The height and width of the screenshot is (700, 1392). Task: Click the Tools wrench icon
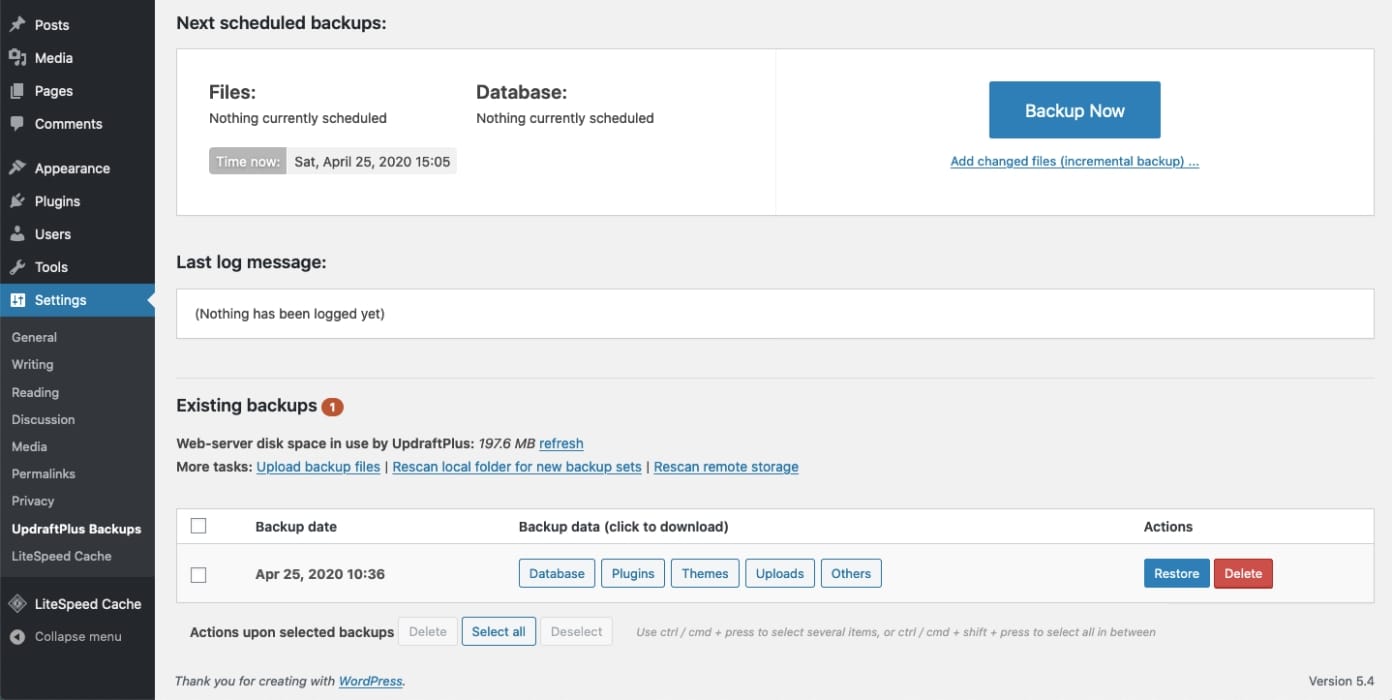(17, 267)
